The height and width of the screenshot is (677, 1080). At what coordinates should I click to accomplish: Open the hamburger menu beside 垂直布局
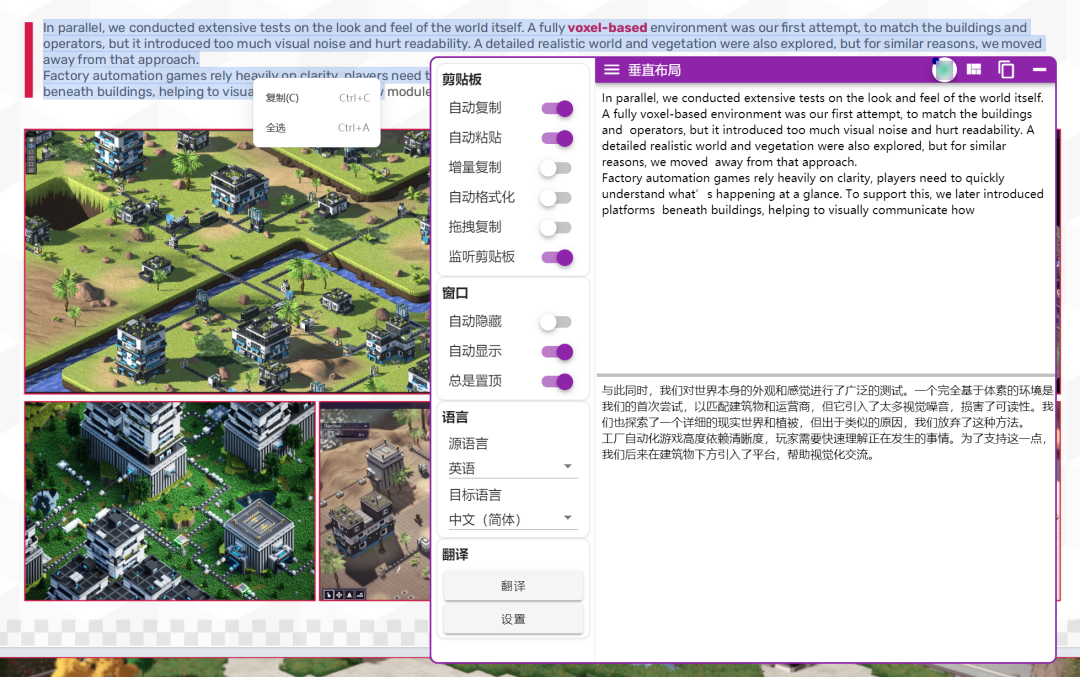pyautogui.click(x=612, y=70)
